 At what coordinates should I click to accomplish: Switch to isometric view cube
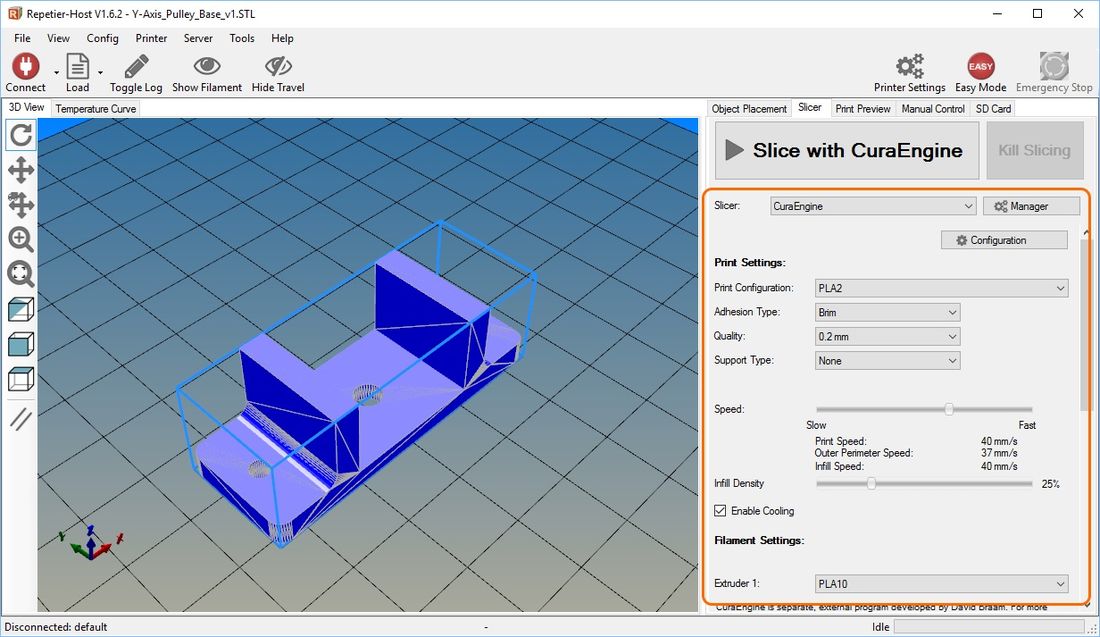point(21,309)
